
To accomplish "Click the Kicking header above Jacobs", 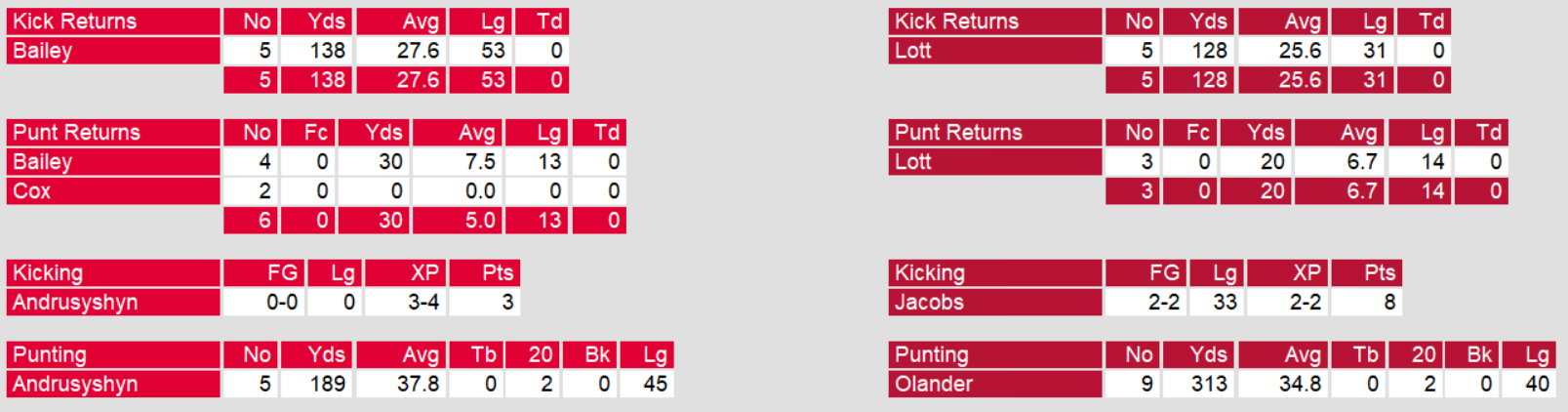I will click(x=930, y=273).
